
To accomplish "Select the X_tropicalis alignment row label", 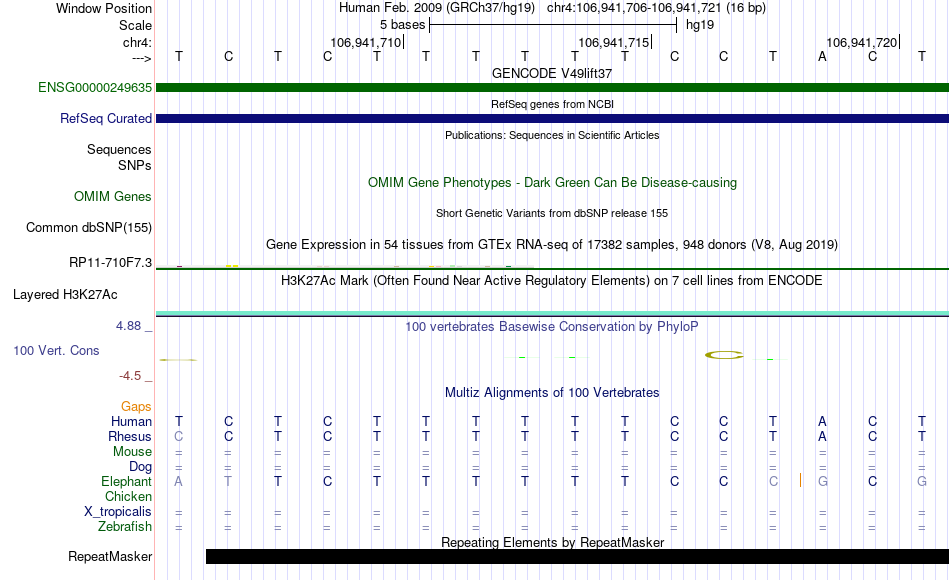I will point(118,512).
